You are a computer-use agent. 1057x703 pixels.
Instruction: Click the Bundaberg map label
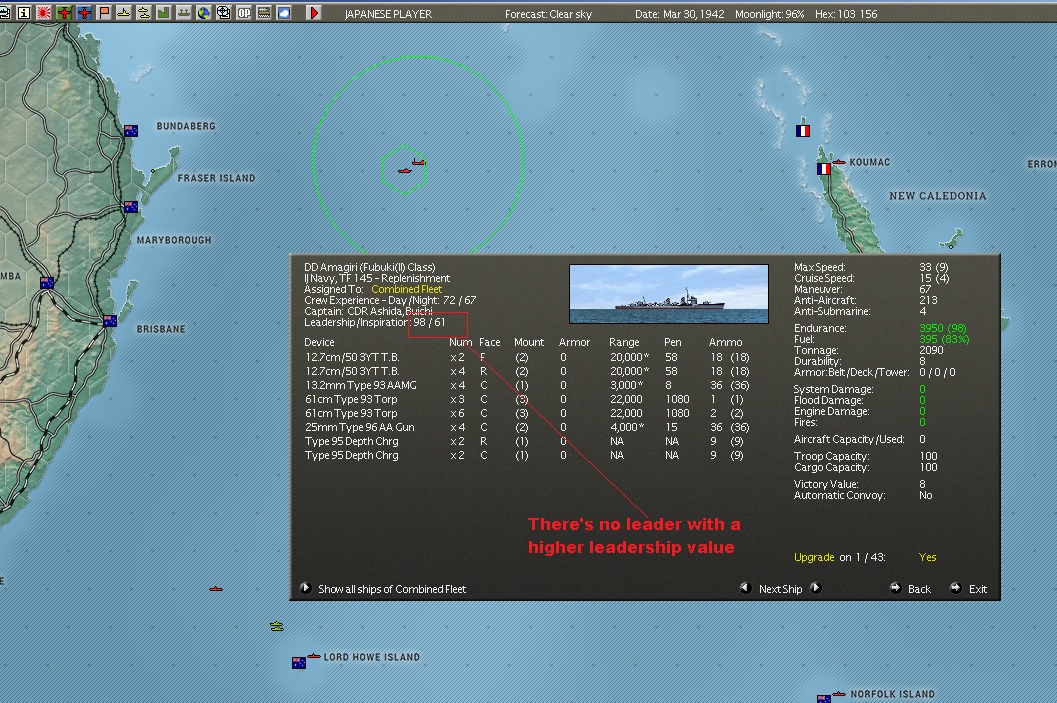click(x=186, y=126)
